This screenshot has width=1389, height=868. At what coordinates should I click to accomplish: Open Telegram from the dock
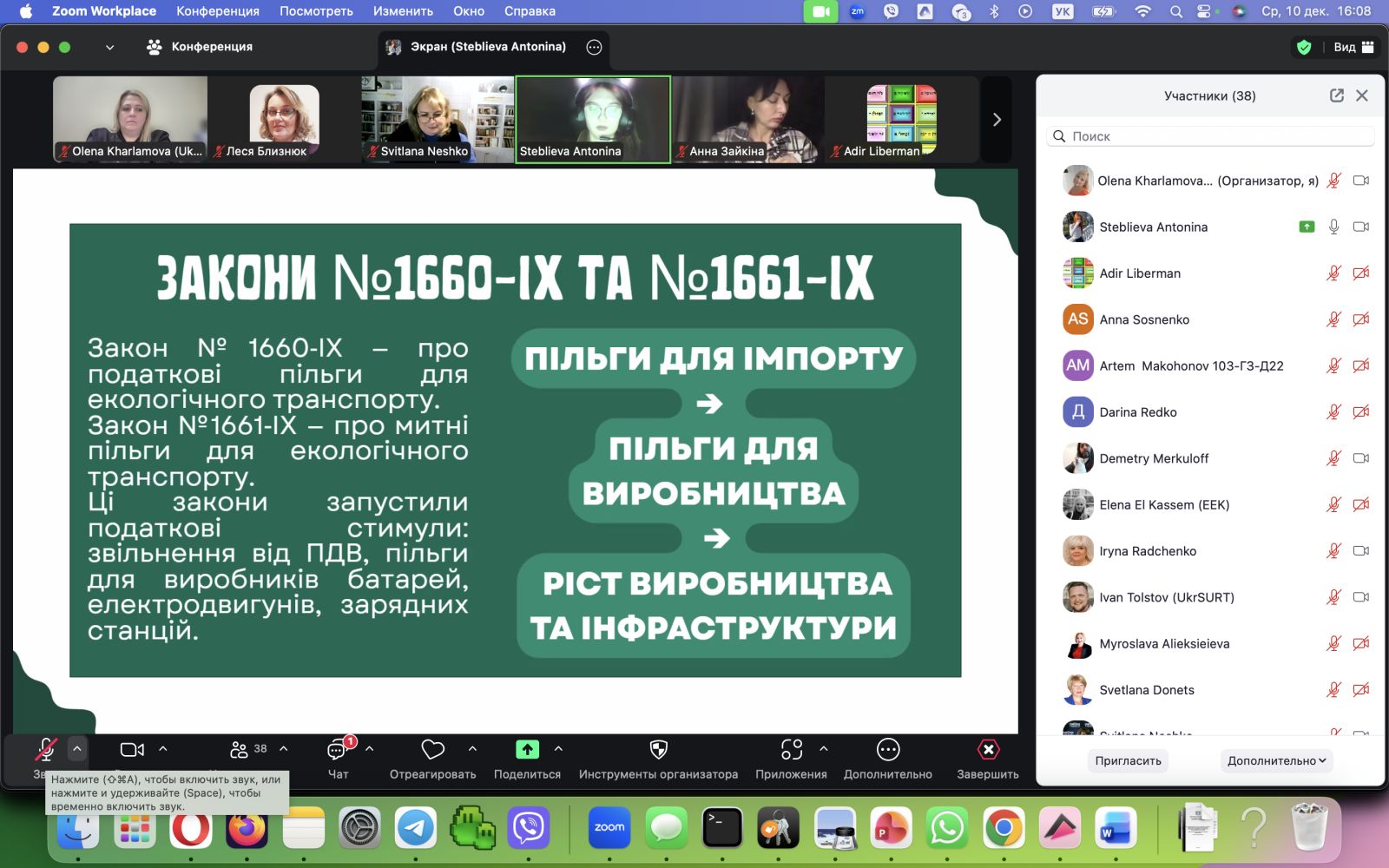pyautogui.click(x=416, y=828)
